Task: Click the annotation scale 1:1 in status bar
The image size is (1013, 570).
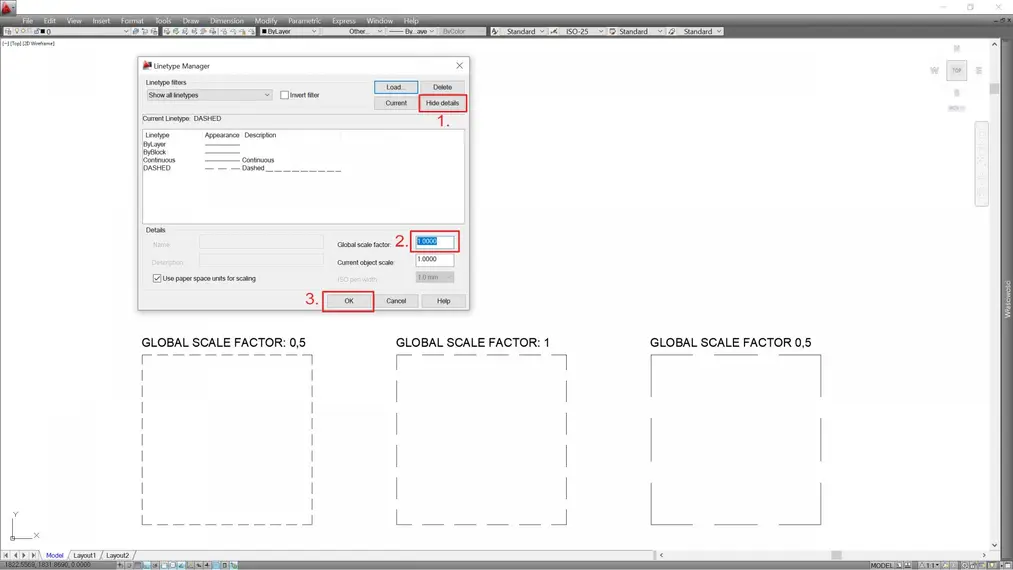Action: coord(929,565)
